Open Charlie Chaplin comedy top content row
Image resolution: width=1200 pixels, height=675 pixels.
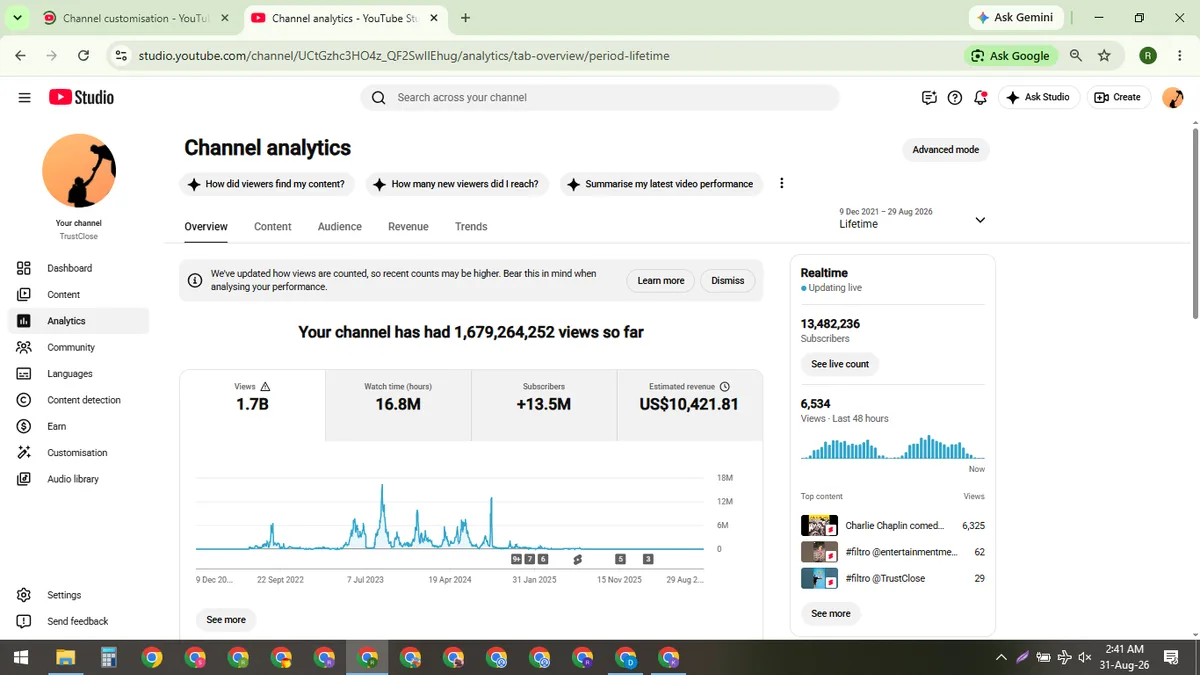(893, 525)
